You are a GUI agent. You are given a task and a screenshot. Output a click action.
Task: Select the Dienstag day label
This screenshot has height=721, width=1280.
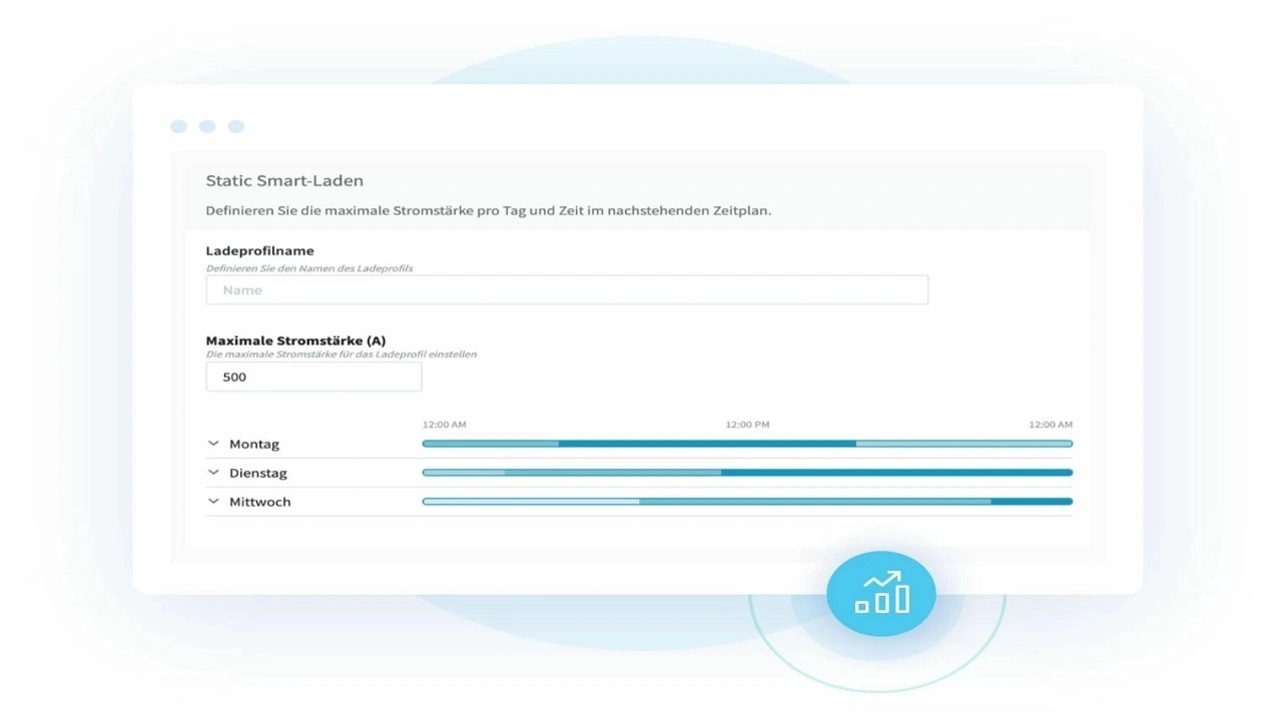click(258, 473)
